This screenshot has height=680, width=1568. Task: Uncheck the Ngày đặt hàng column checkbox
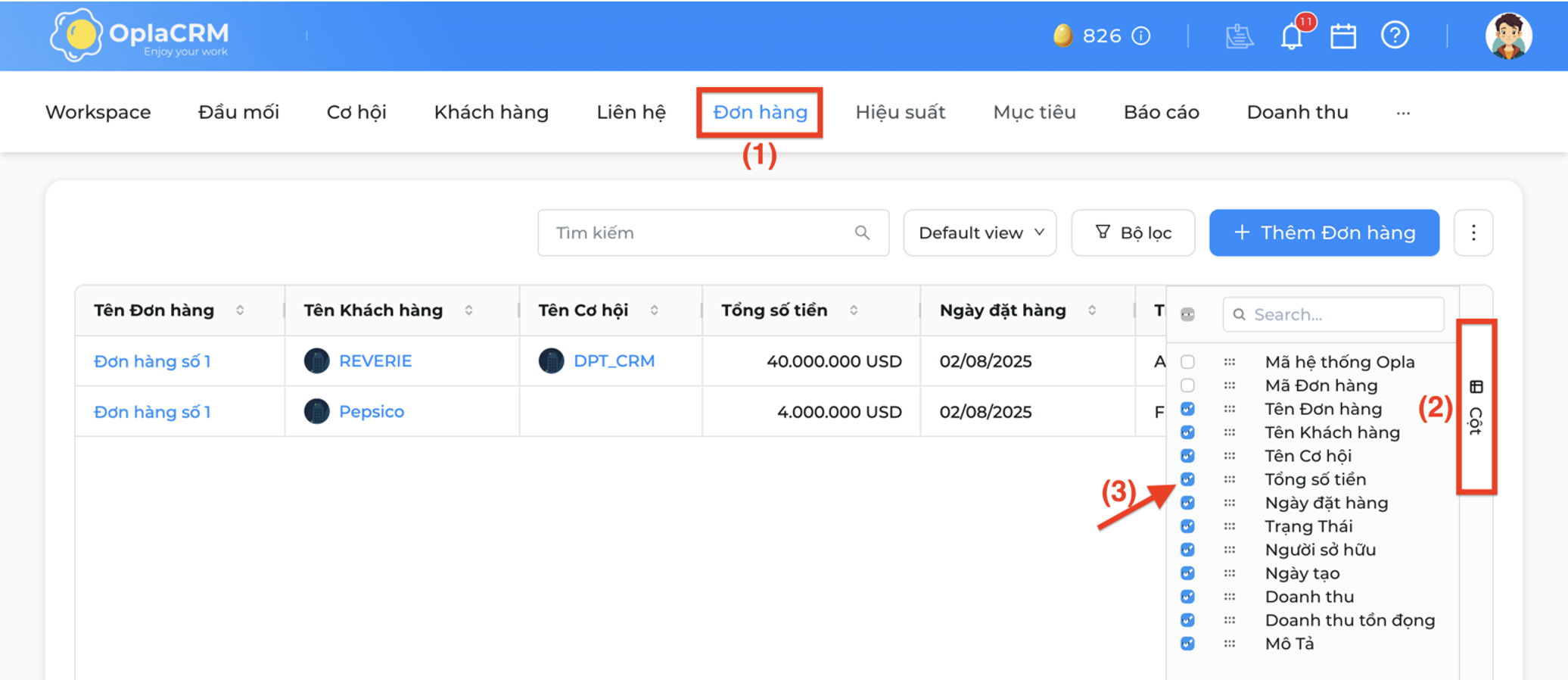point(1187,503)
